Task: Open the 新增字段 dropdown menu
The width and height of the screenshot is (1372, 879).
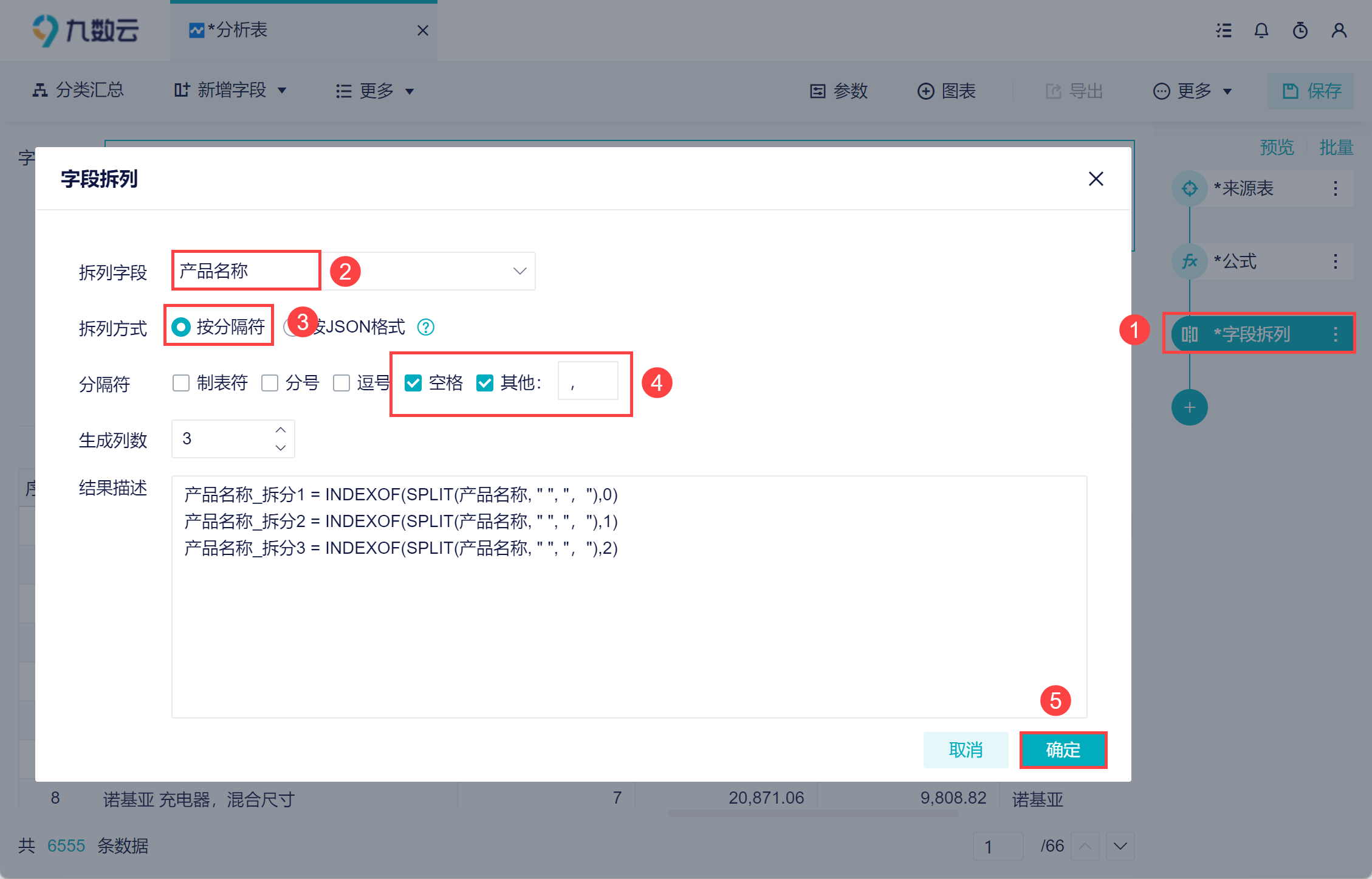Action: (231, 91)
